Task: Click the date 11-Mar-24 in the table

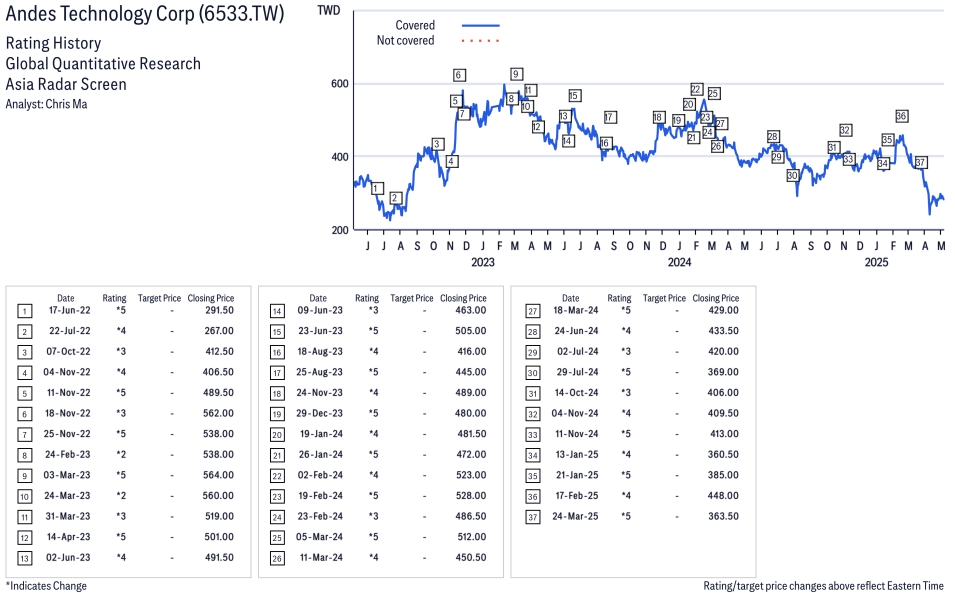Action: tap(321, 558)
